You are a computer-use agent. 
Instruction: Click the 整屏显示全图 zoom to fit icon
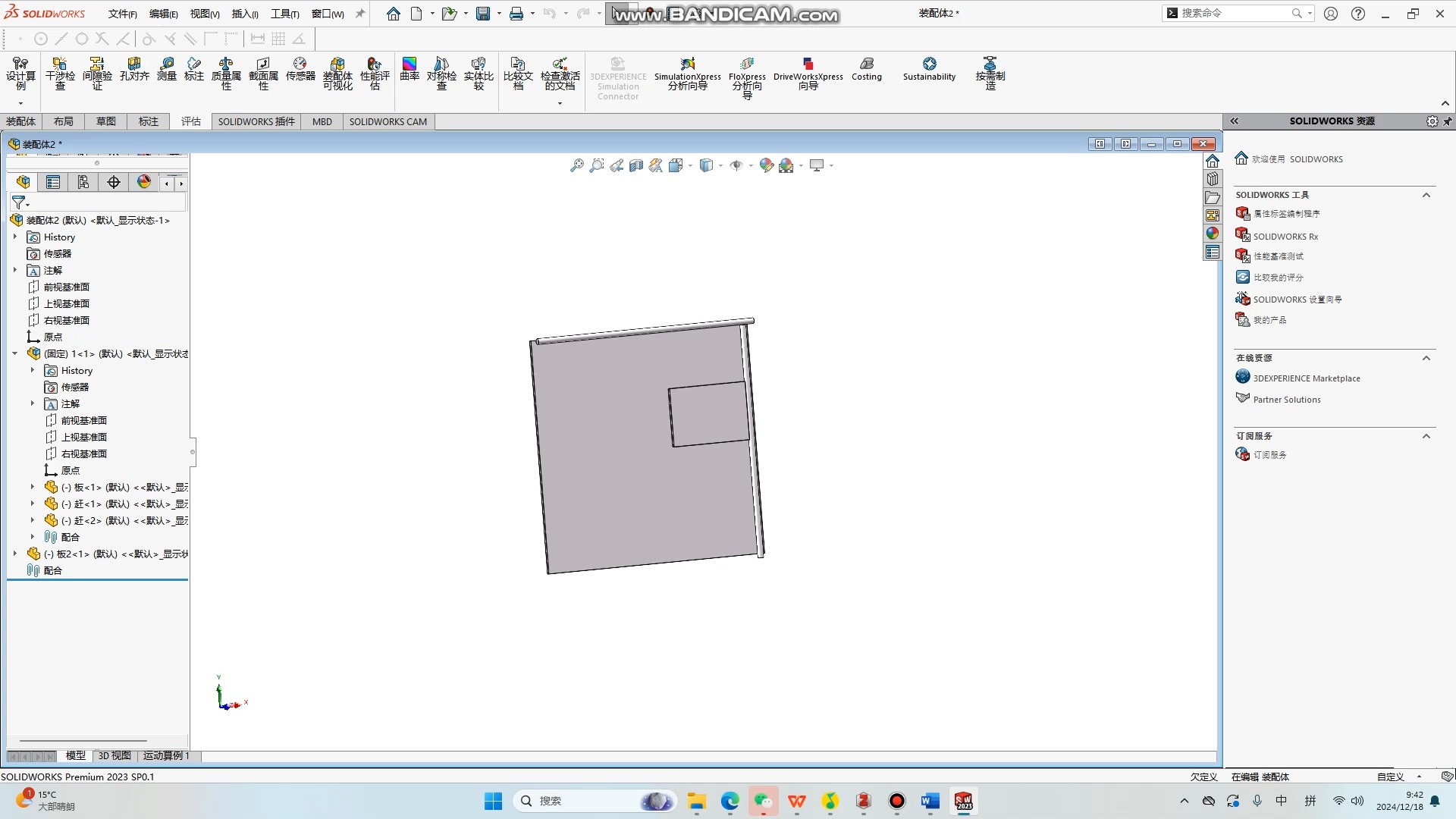[x=576, y=165]
